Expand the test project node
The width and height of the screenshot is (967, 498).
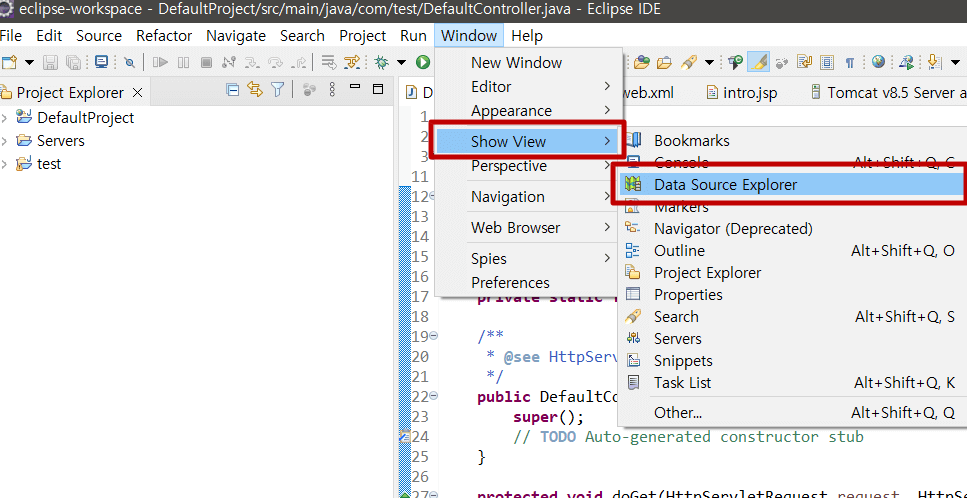pos(4,165)
